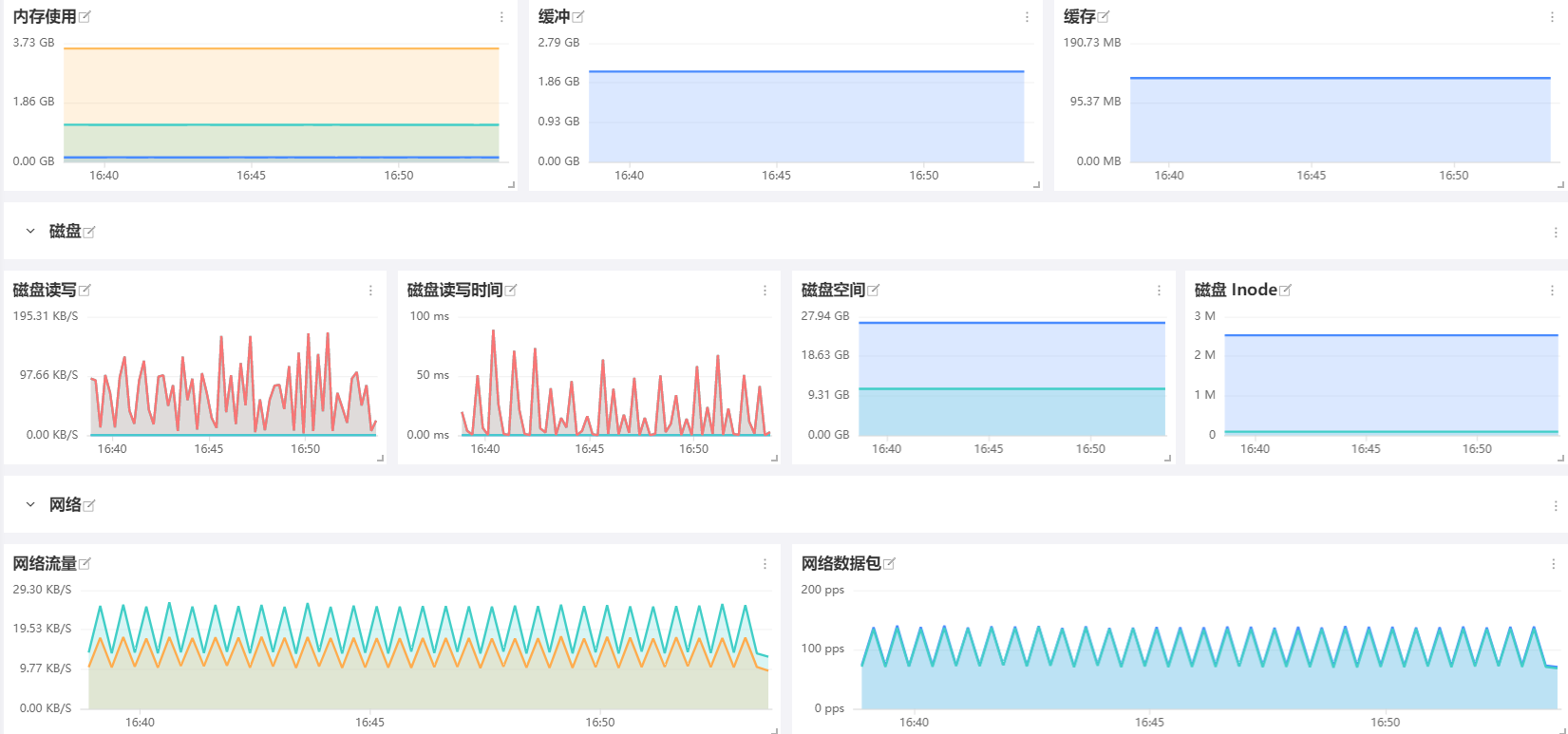This screenshot has width=1568, height=734.
Task: Open more options for 网络 section
Action: point(1556,505)
